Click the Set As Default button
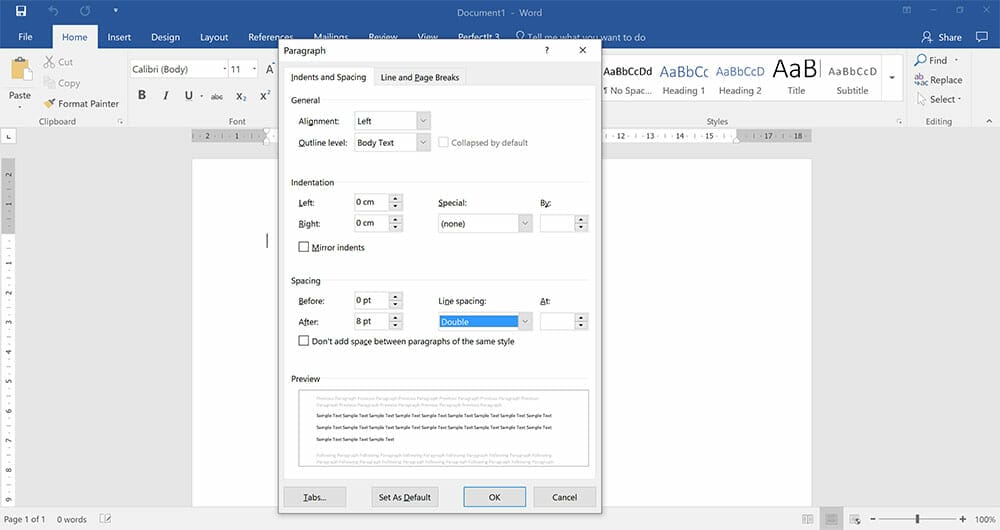1000x530 pixels. click(404, 497)
